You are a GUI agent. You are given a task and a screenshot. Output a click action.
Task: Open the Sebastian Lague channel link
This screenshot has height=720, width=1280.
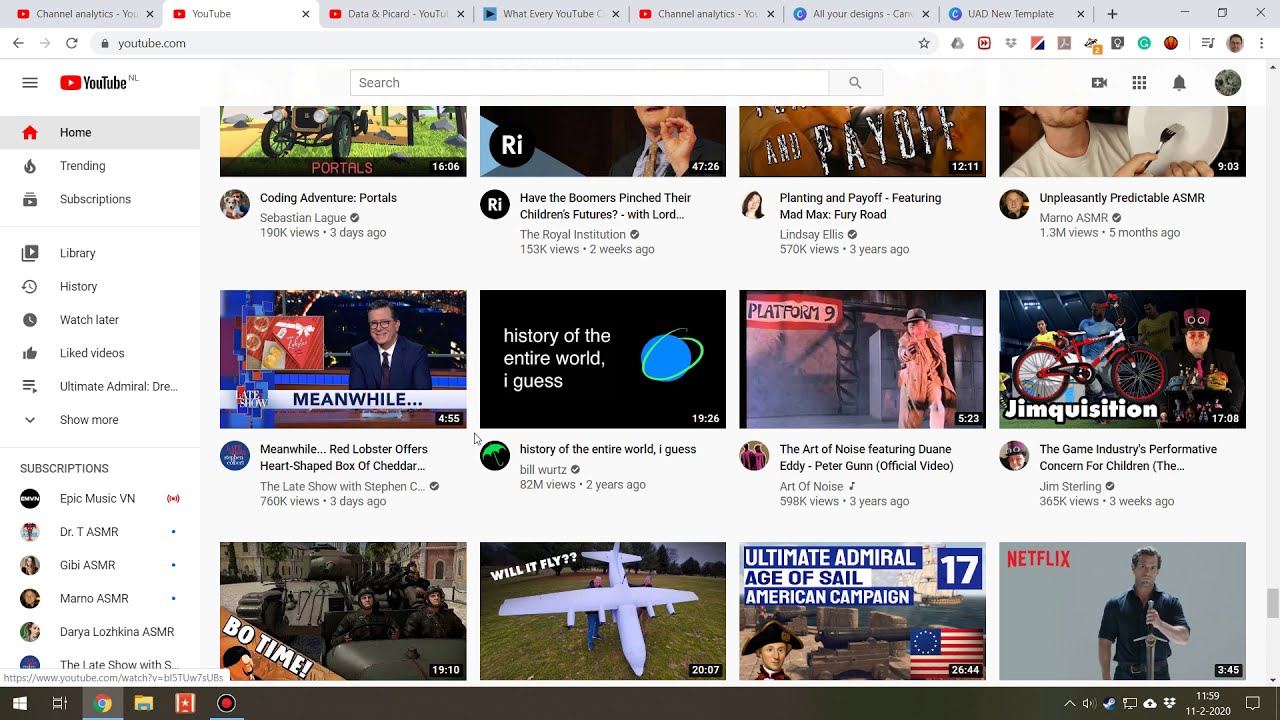point(303,218)
